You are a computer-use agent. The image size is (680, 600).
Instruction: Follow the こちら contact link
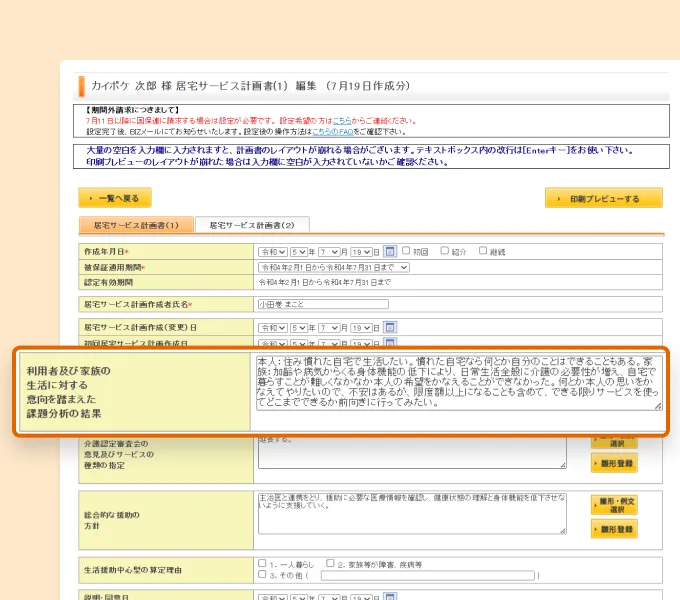tap(342, 121)
